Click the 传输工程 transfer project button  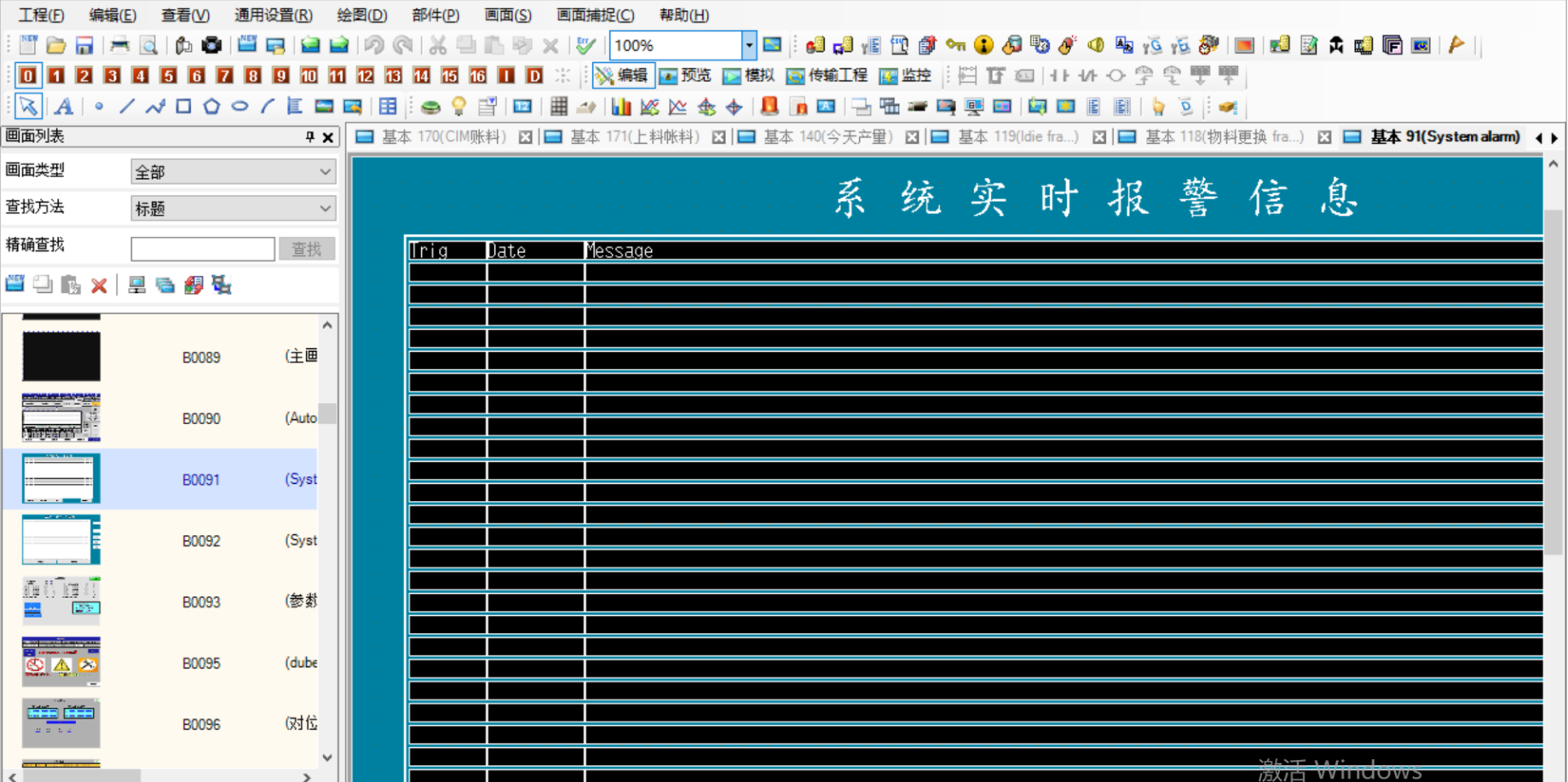[x=827, y=76]
